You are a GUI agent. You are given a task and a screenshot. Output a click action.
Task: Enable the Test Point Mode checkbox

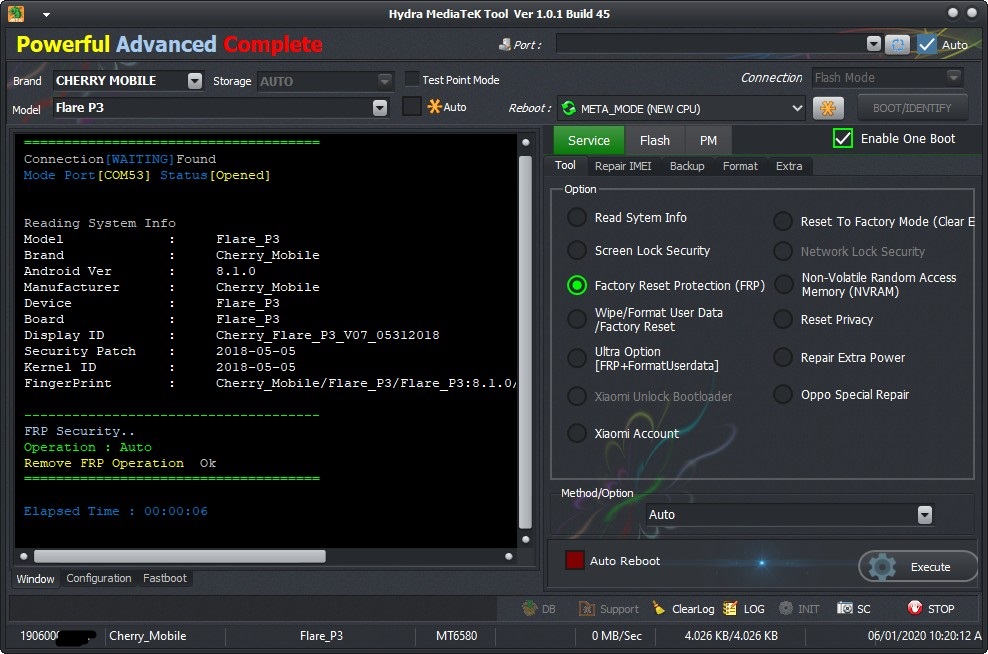point(412,80)
